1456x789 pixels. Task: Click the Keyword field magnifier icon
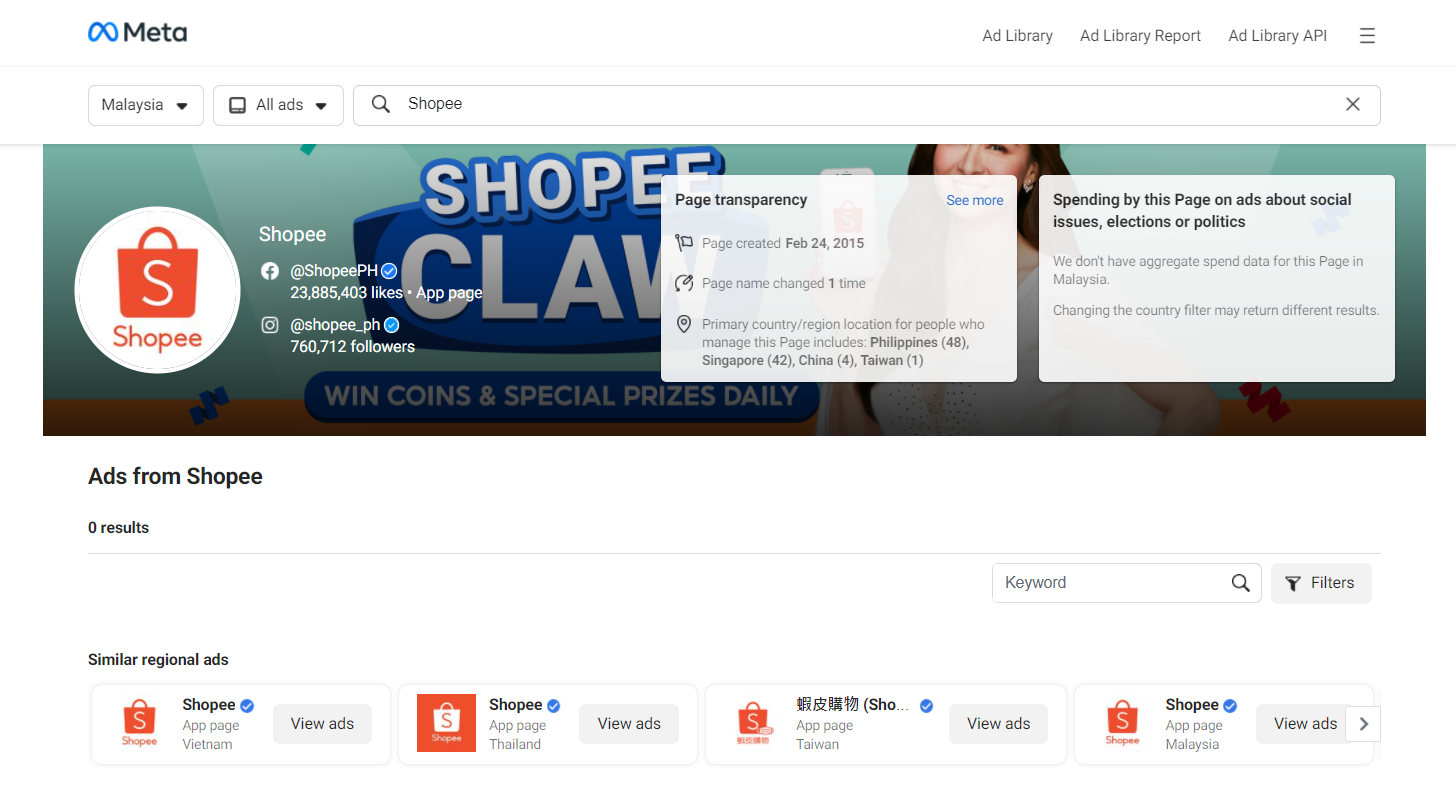tap(1241, 583)
